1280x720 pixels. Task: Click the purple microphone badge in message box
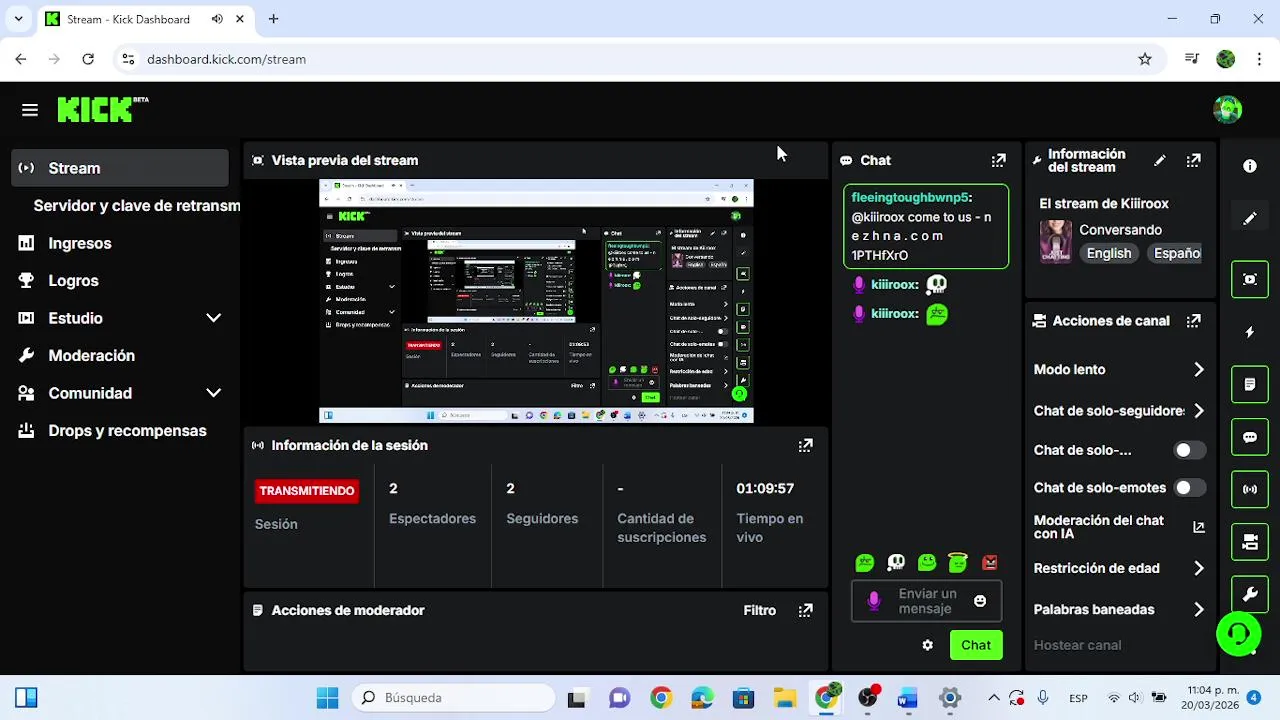click(x=874, y=600)
